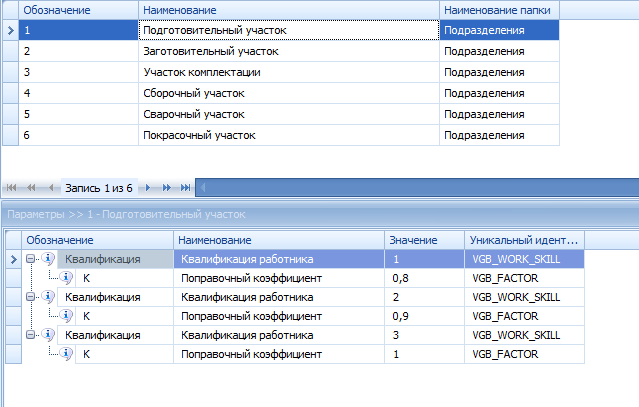This screenshot has height=407, width=639.
Task: Collapse the Квалификация node with value 1
Action: coord(32,260)
